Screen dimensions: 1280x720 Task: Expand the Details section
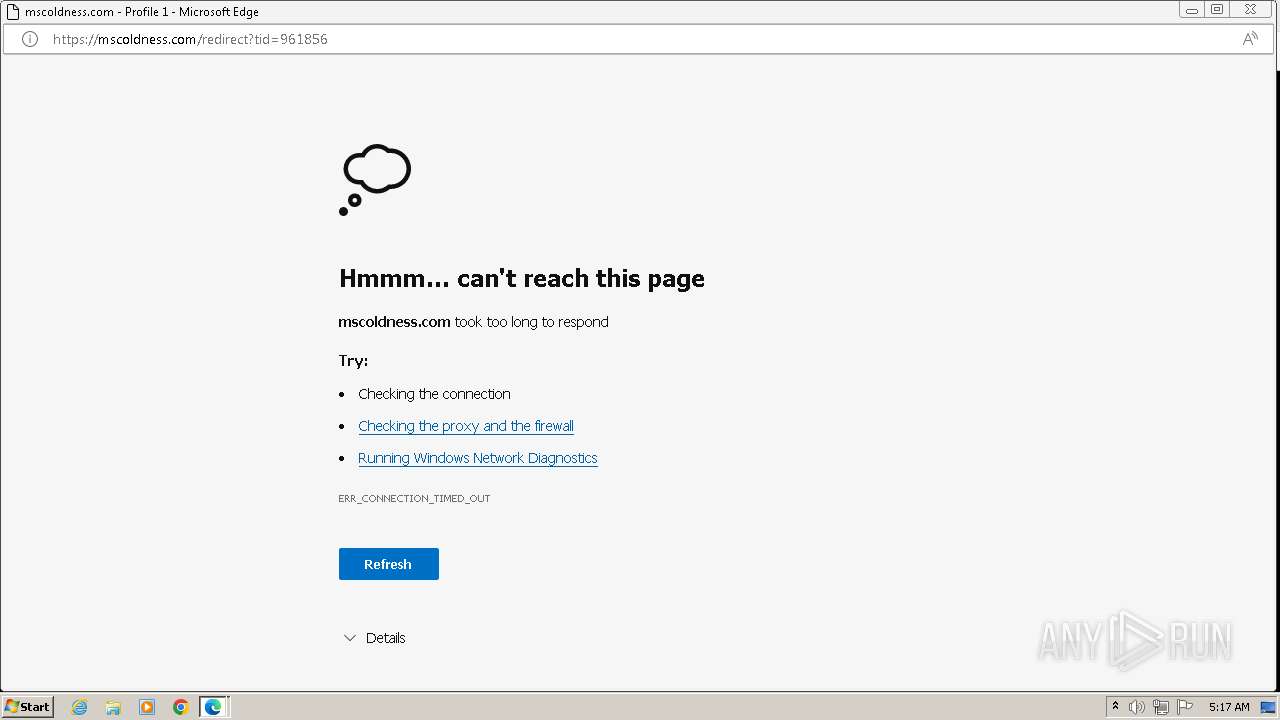pos(374,638)
